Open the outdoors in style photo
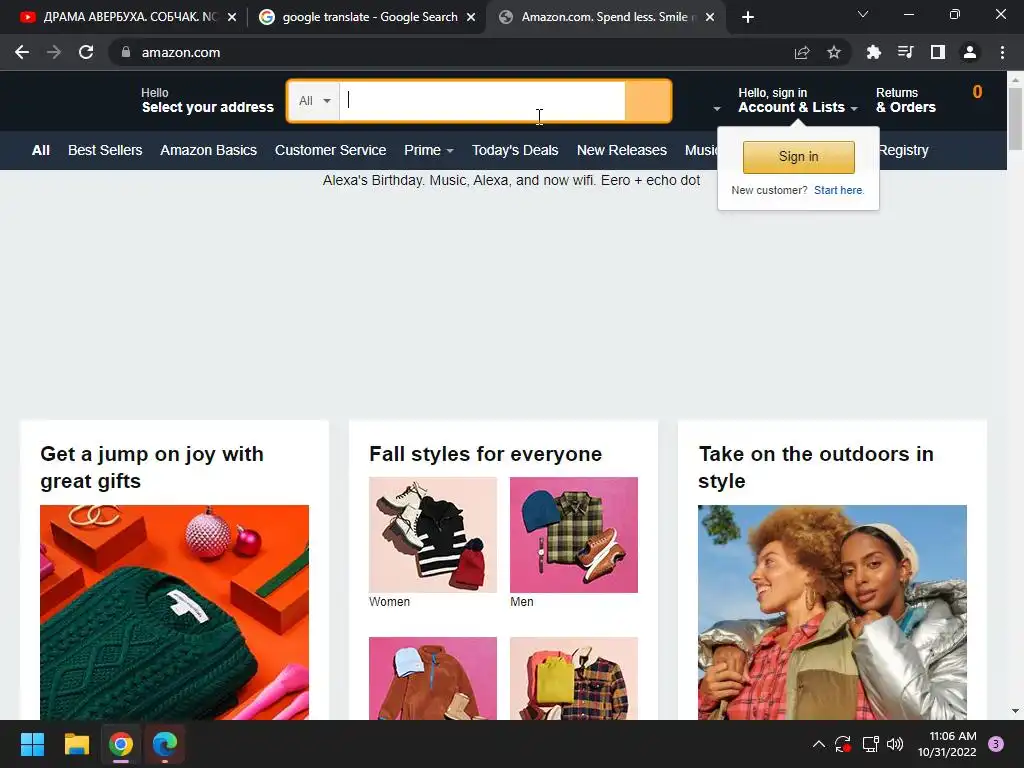 [832, 612]
